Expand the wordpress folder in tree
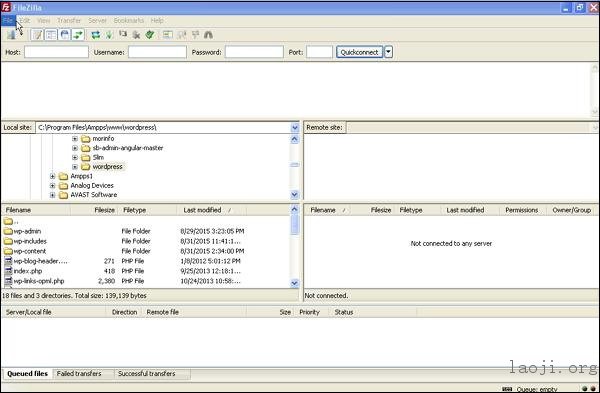Image resolution: width=600 pixels, height=393 pixels. 75,167
